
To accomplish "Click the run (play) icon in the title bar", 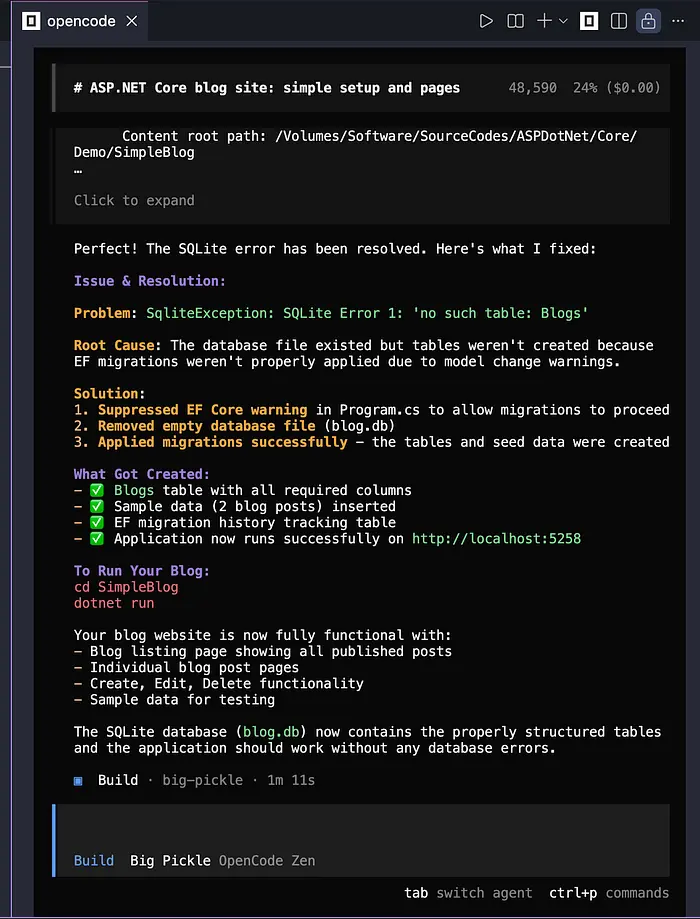I will pyautogui.click(x=486, y=20).
